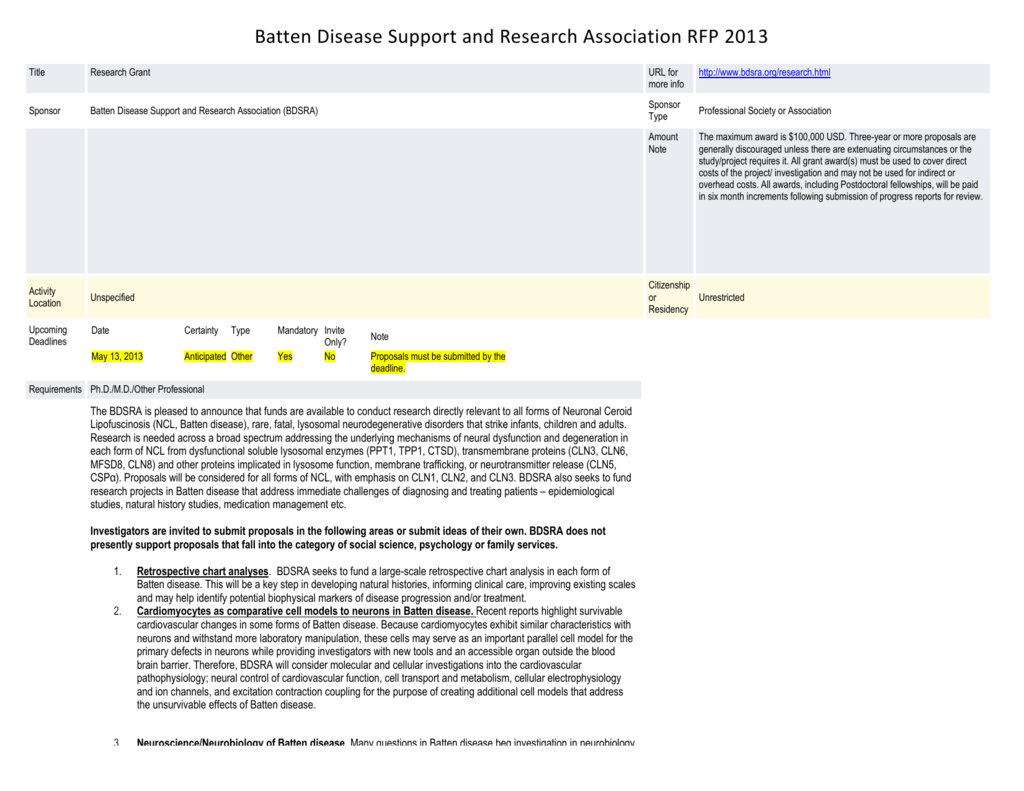Screen dimensions: 1024x791
Task: Select the highlighted "Other" type value
Action: (242, 357)
